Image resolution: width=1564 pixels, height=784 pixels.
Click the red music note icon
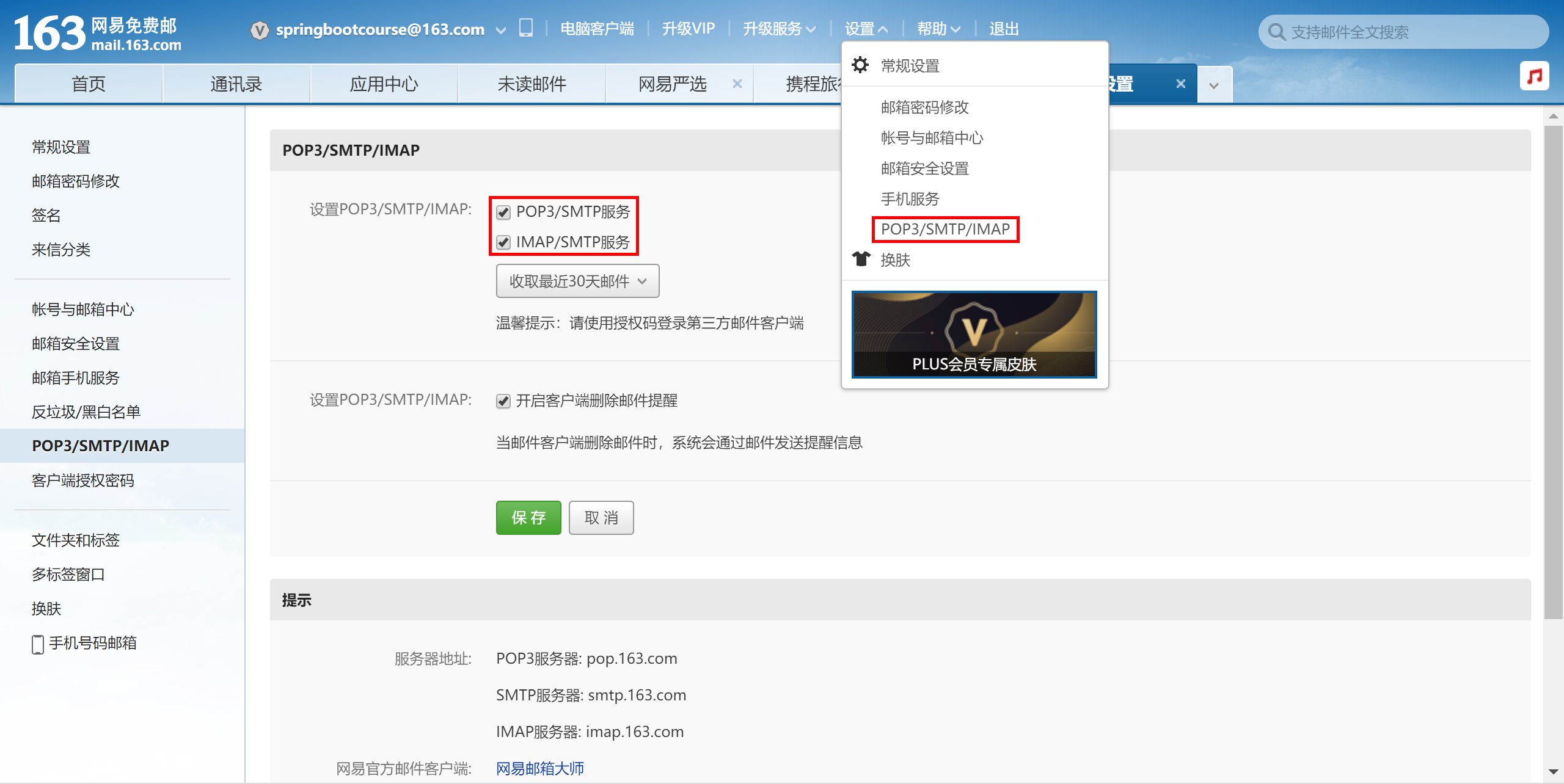tap(1534, 76)
